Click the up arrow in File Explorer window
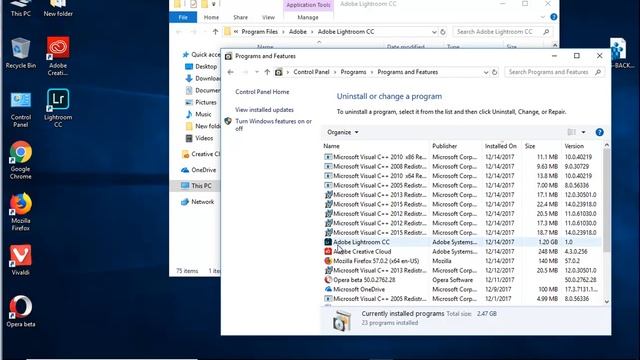The width and height of the screenshot is (640, 360). point(216,32)
